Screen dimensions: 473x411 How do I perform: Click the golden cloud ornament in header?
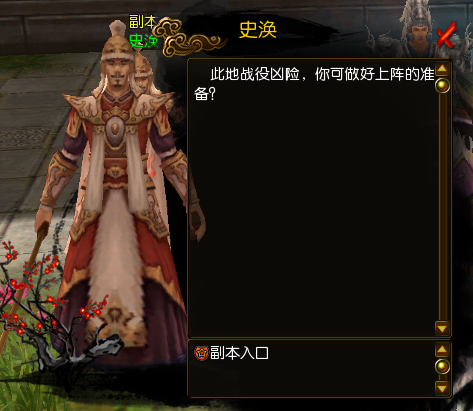tap(188, 38)
